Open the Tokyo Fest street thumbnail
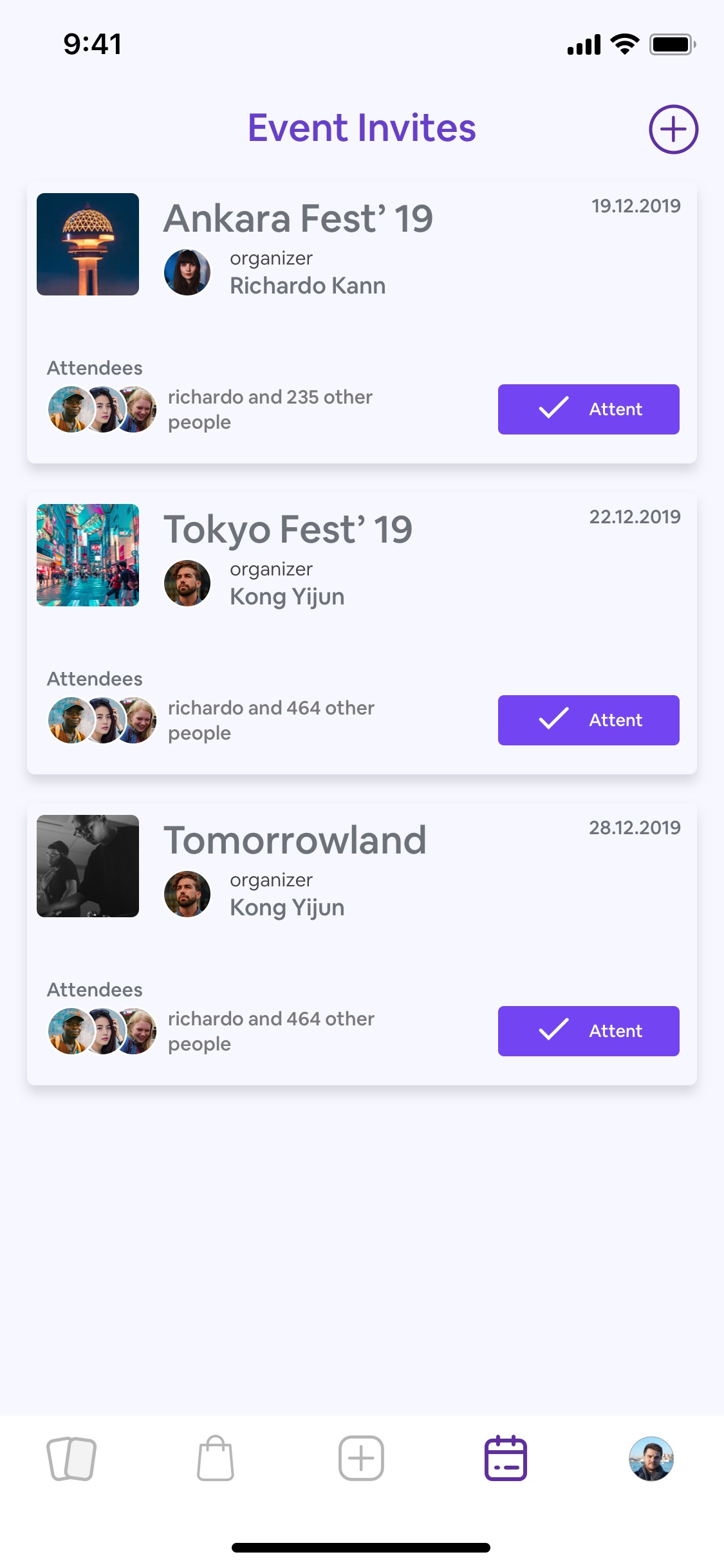724x1568 pixels. pos(88,555)
